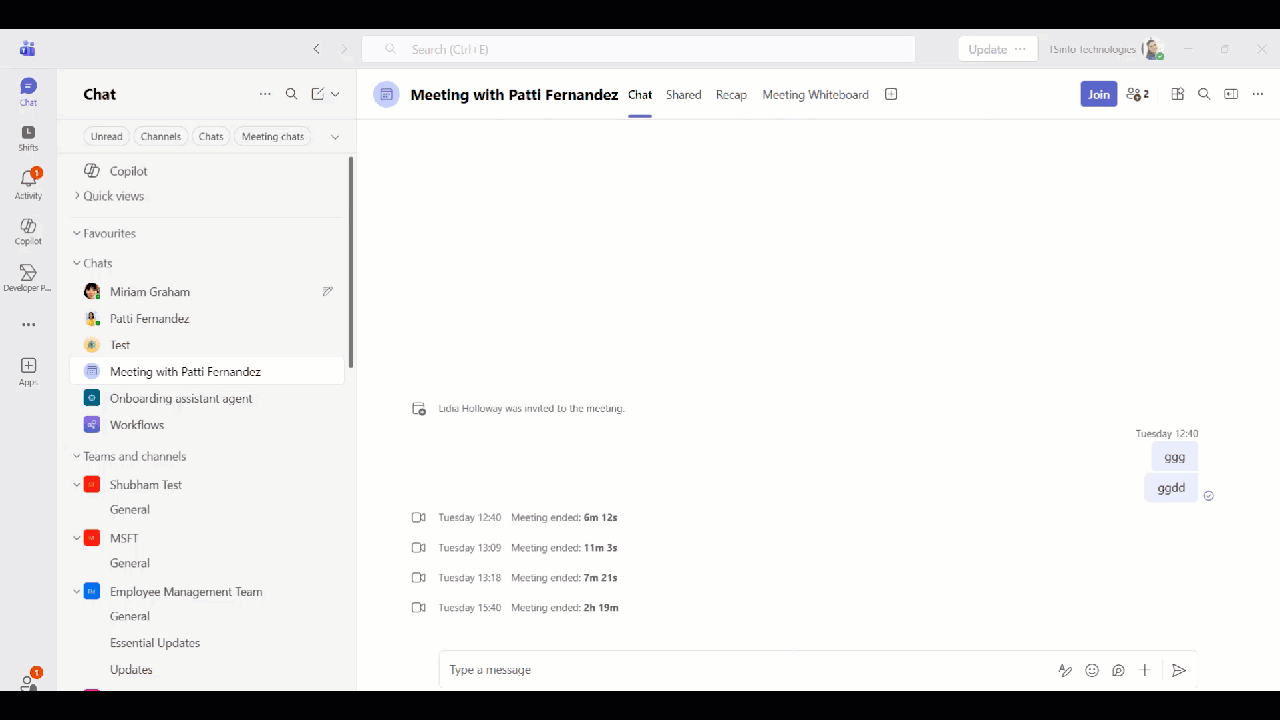The height and width of the screenshot is (720, 1280).
Task: Open actions and apps plus in compose
Action: pyautogui.click(x=1145, y=670)
